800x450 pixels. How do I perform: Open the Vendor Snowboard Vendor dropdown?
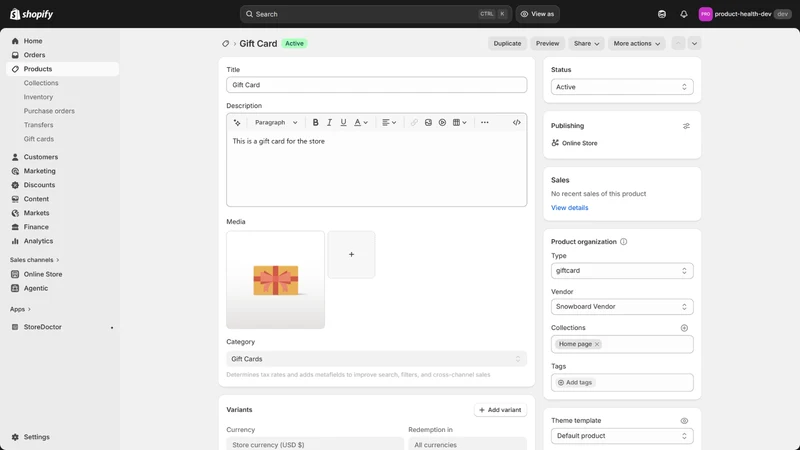tap(622, 307)
